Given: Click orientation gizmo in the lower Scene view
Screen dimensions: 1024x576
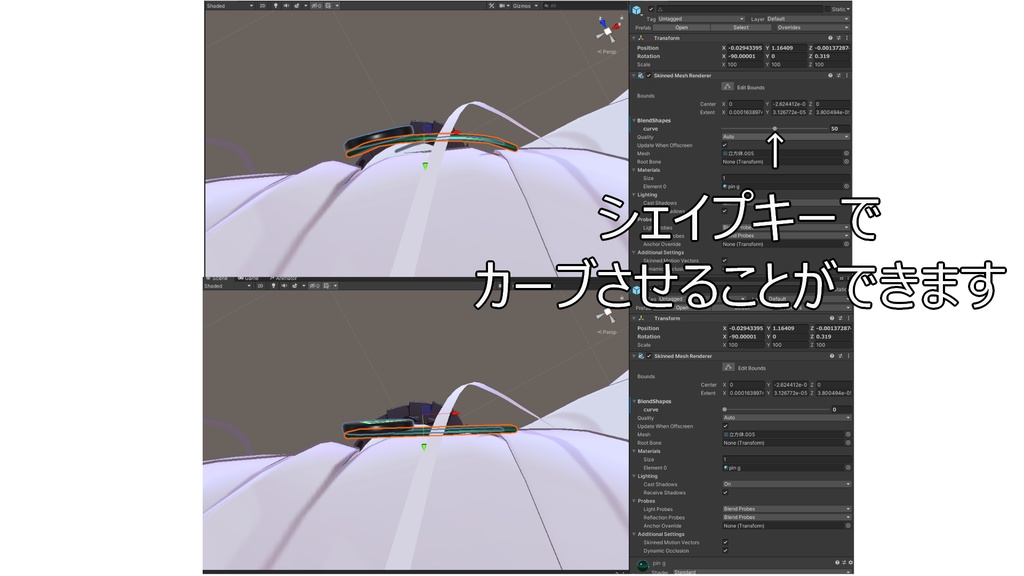Looking at the screenshot, I should coord(606,314).
